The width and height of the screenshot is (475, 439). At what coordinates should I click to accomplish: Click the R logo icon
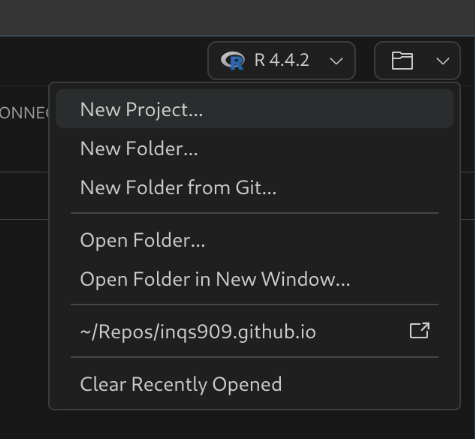click(x=233, y=61)
